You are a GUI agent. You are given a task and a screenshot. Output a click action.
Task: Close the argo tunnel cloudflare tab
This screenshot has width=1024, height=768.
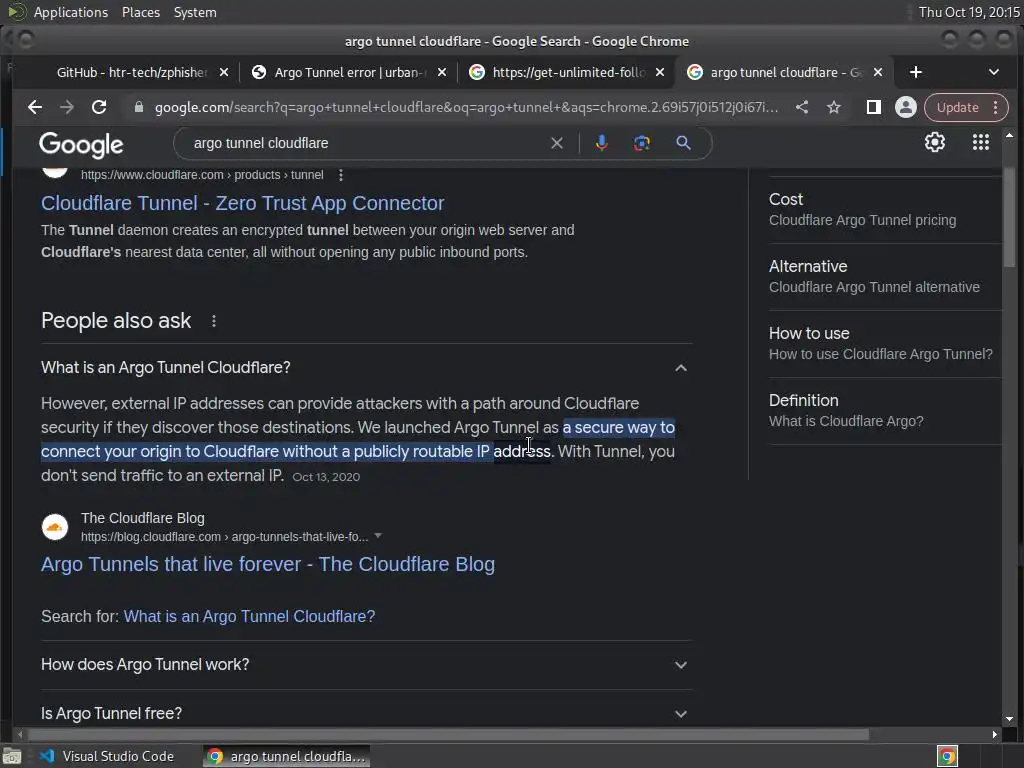878,72
